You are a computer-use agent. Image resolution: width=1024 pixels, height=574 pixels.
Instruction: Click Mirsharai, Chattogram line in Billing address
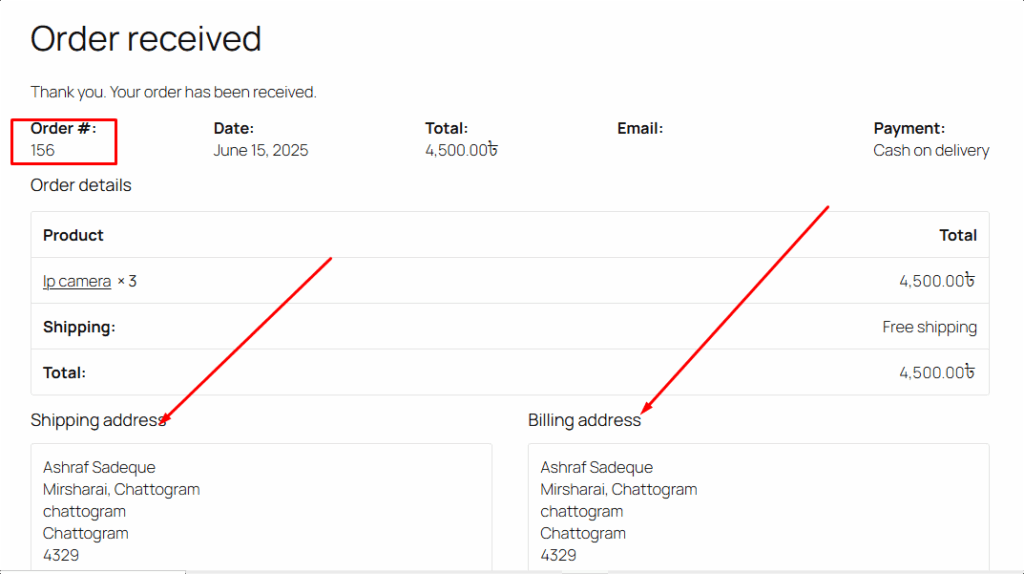(x=619, y=489)
